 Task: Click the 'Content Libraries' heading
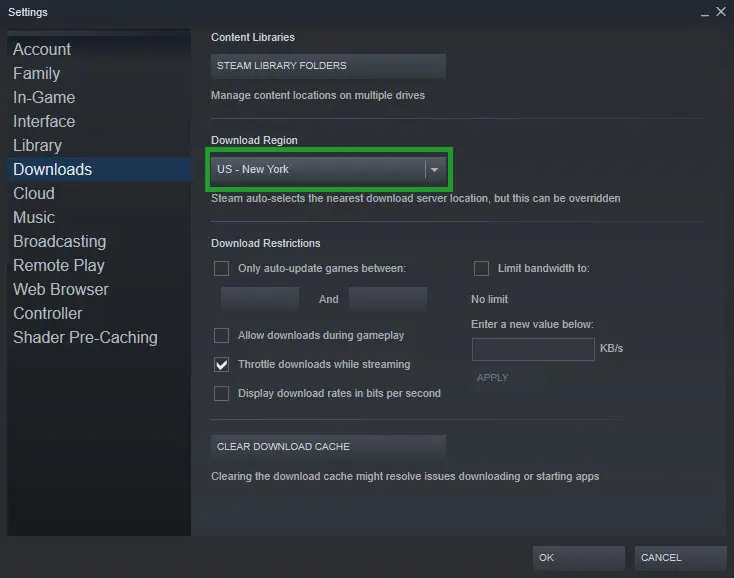(x=253, y=37)
